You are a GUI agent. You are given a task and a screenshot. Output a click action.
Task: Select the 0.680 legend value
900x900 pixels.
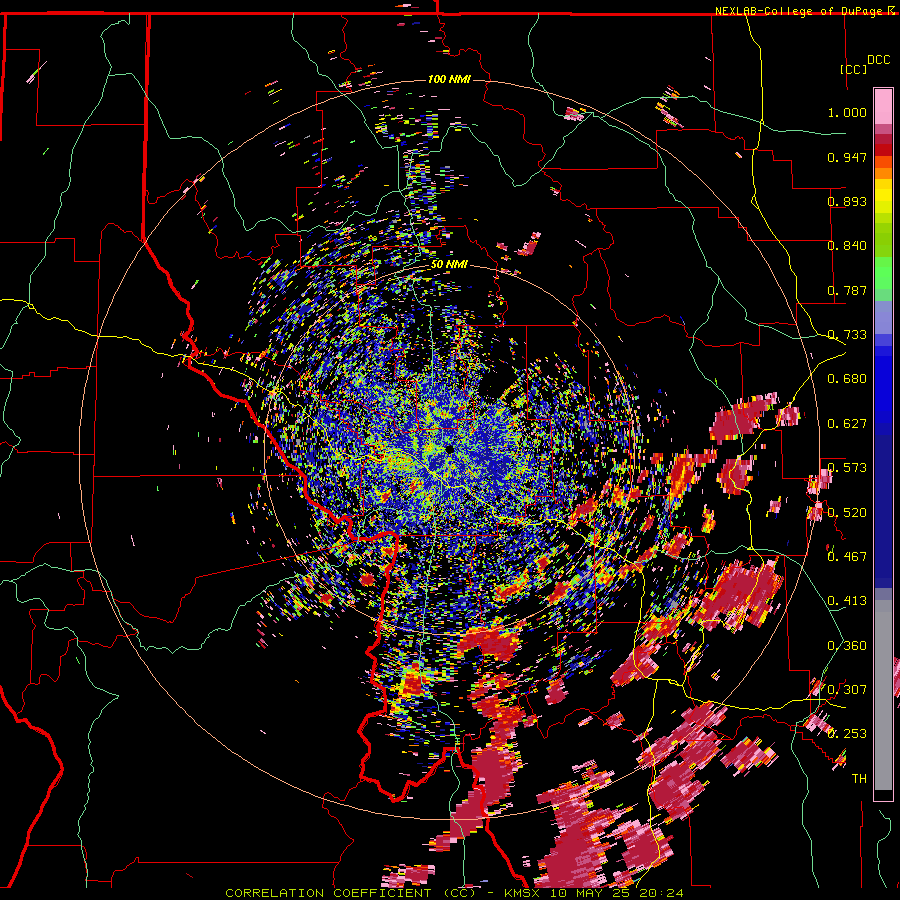(x=847, y=379)
